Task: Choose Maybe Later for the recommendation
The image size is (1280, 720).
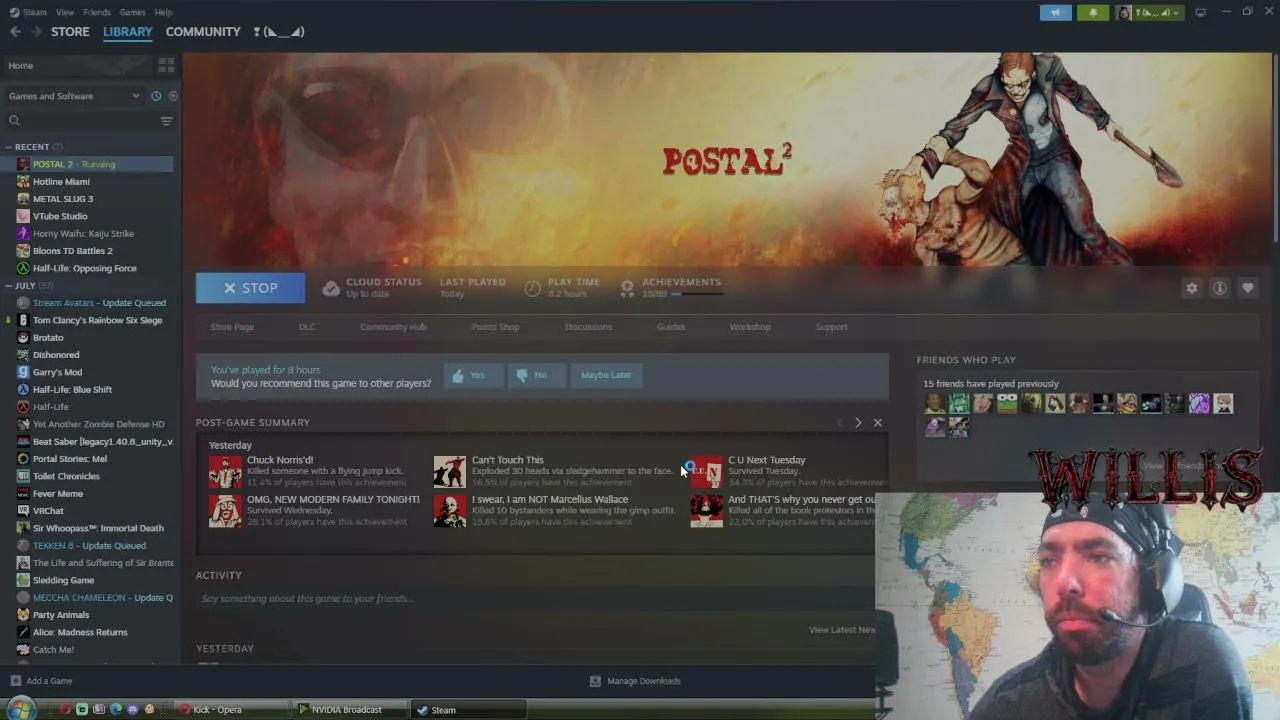Action: (606, 375)
